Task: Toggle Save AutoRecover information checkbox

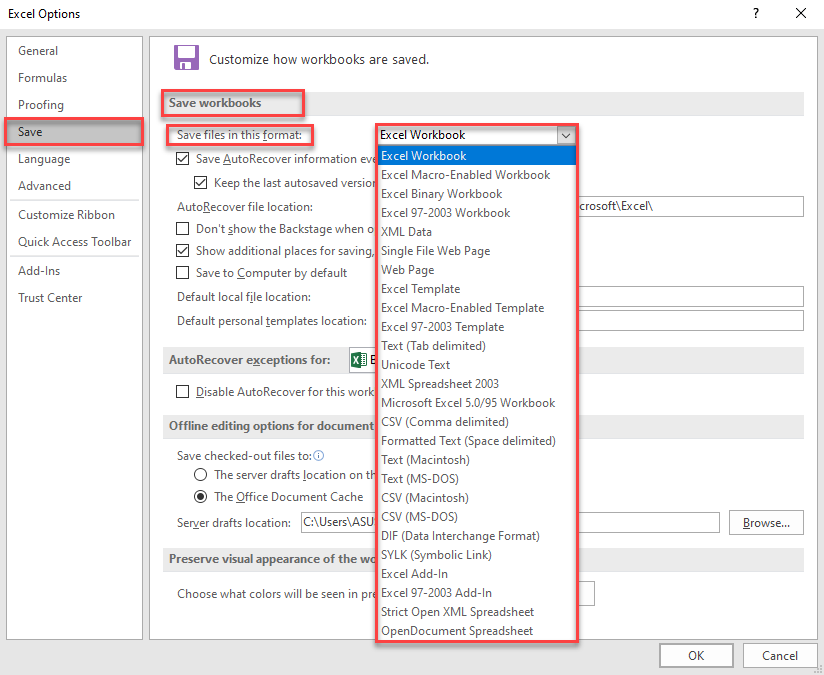Action: coord(182,158)
